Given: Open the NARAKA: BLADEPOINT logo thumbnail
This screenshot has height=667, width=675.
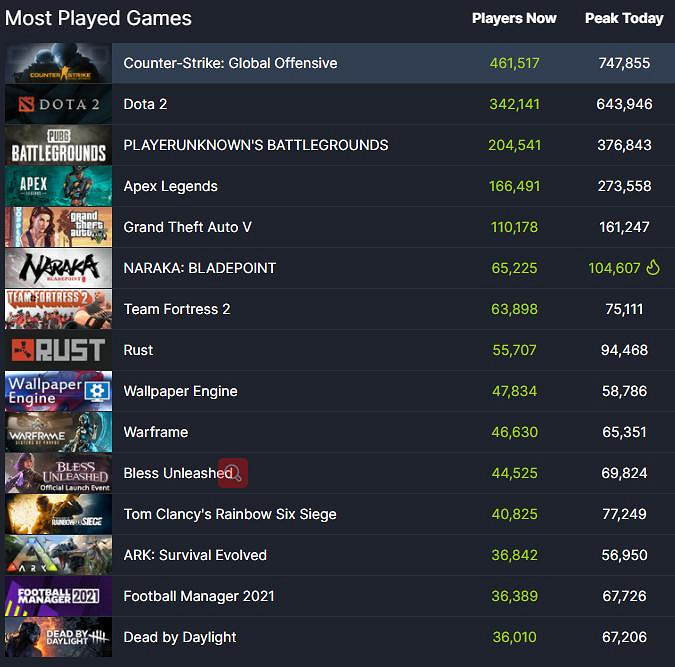Looking at the screenshot, I should click(58, 268).
